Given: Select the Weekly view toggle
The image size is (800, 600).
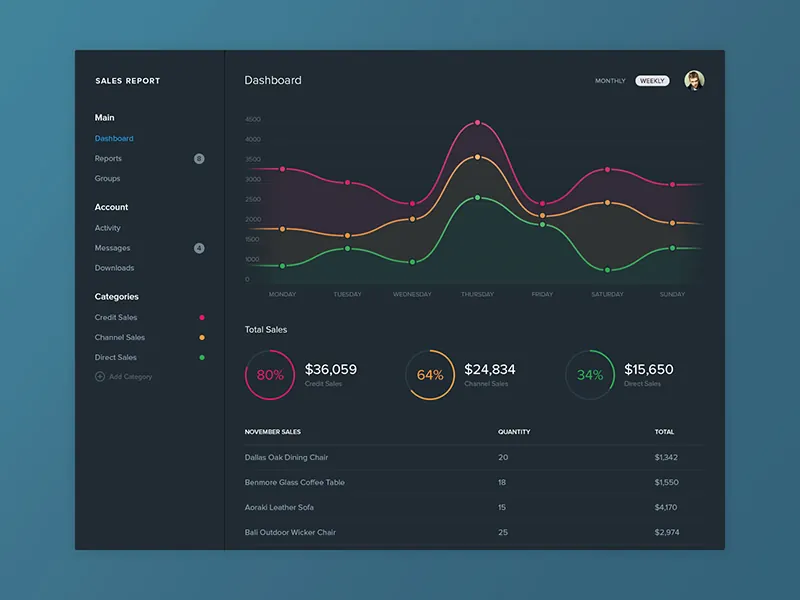Looking at the screenshot, I should [x=651, y=80].
